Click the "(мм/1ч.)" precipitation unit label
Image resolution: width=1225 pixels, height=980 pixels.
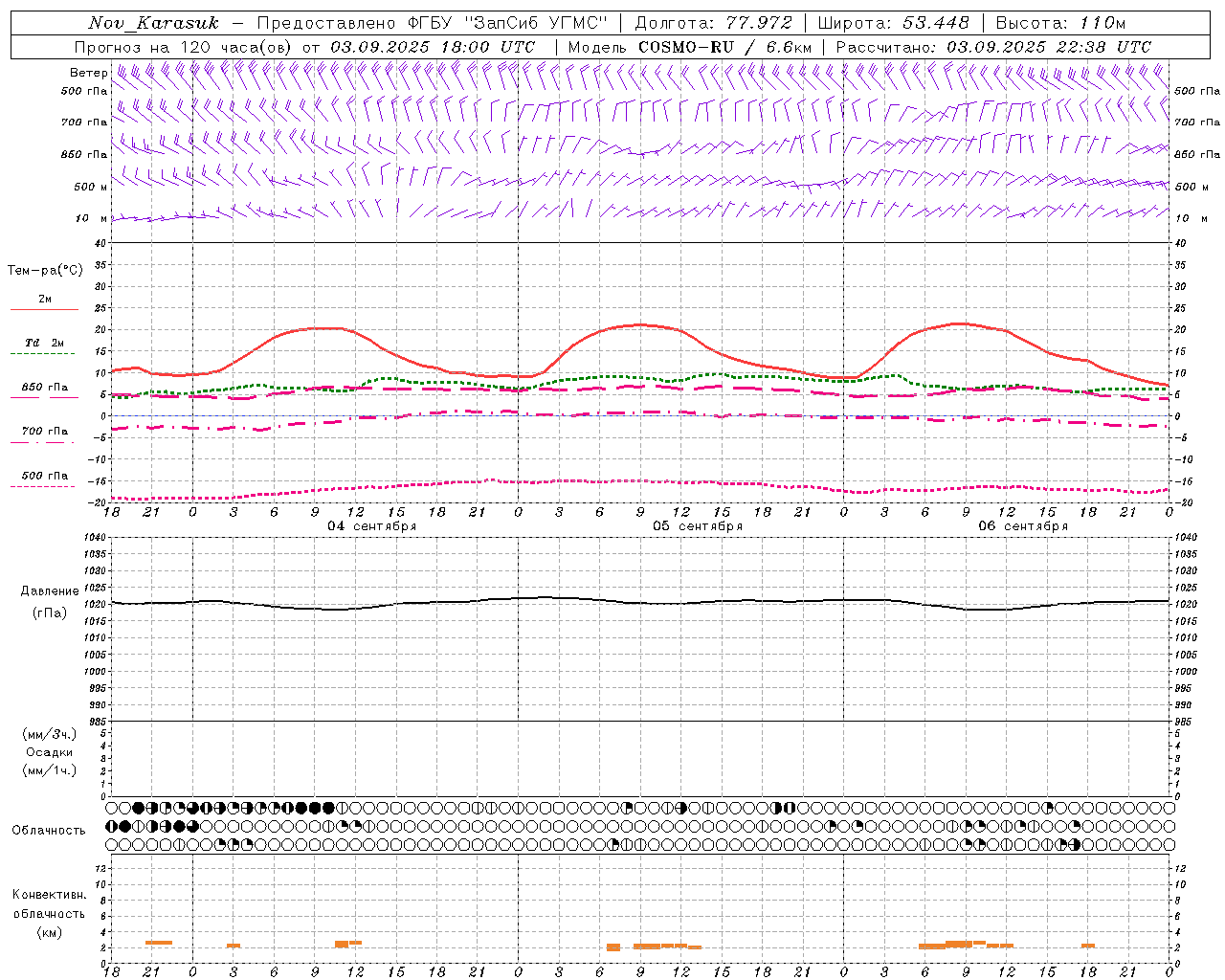pyautogui.click(x=50, y=770)
